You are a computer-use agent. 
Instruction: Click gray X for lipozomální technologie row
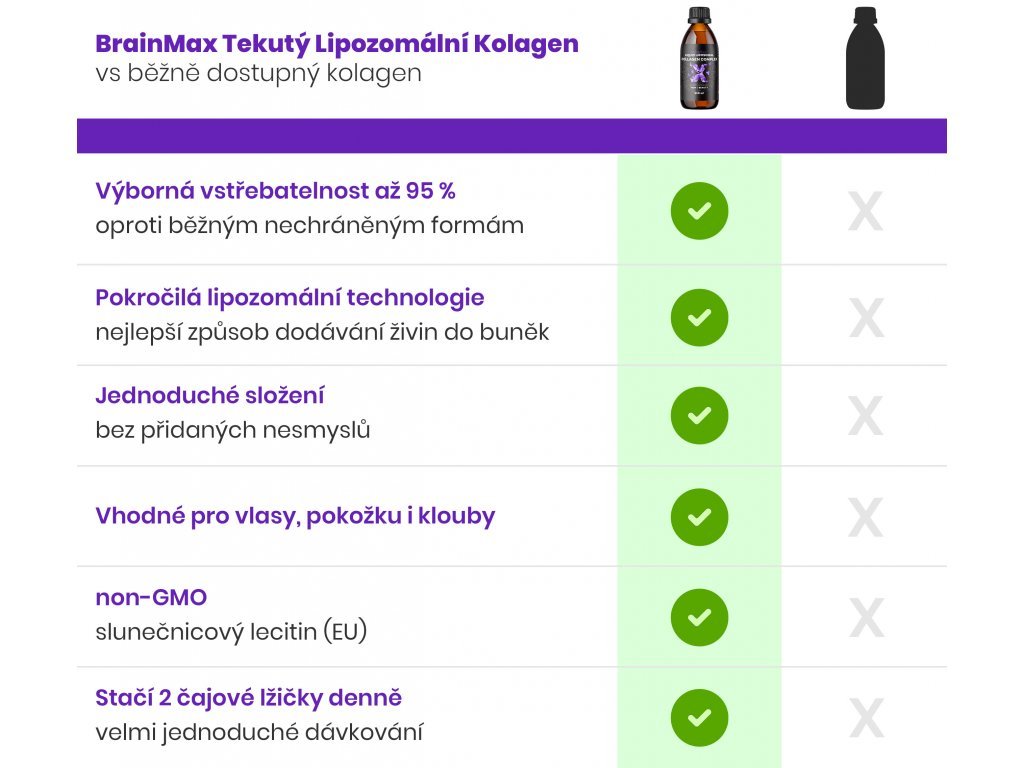pos(866,318)
